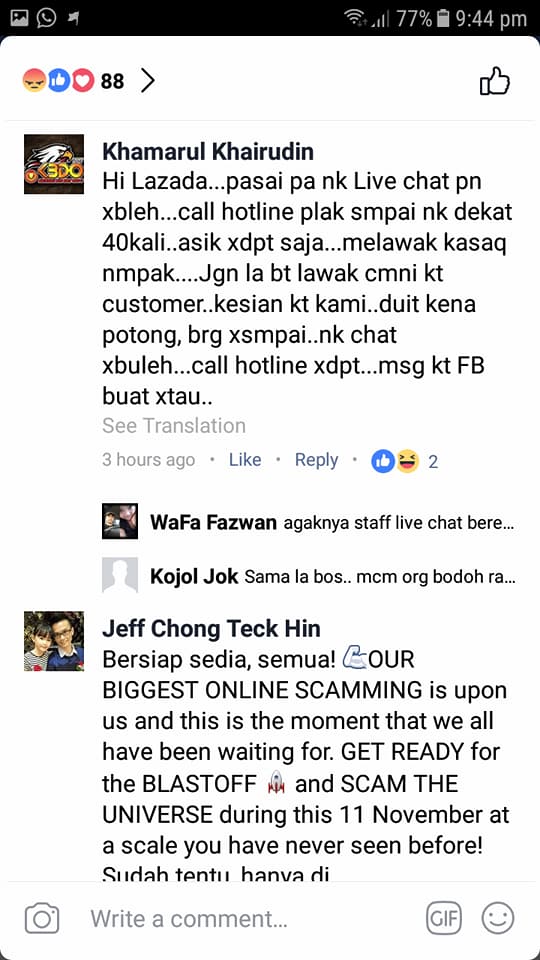Tap the blue like reaction on Khamarul's comment
This screenshot has height=960, width=540.
point(383,460)
